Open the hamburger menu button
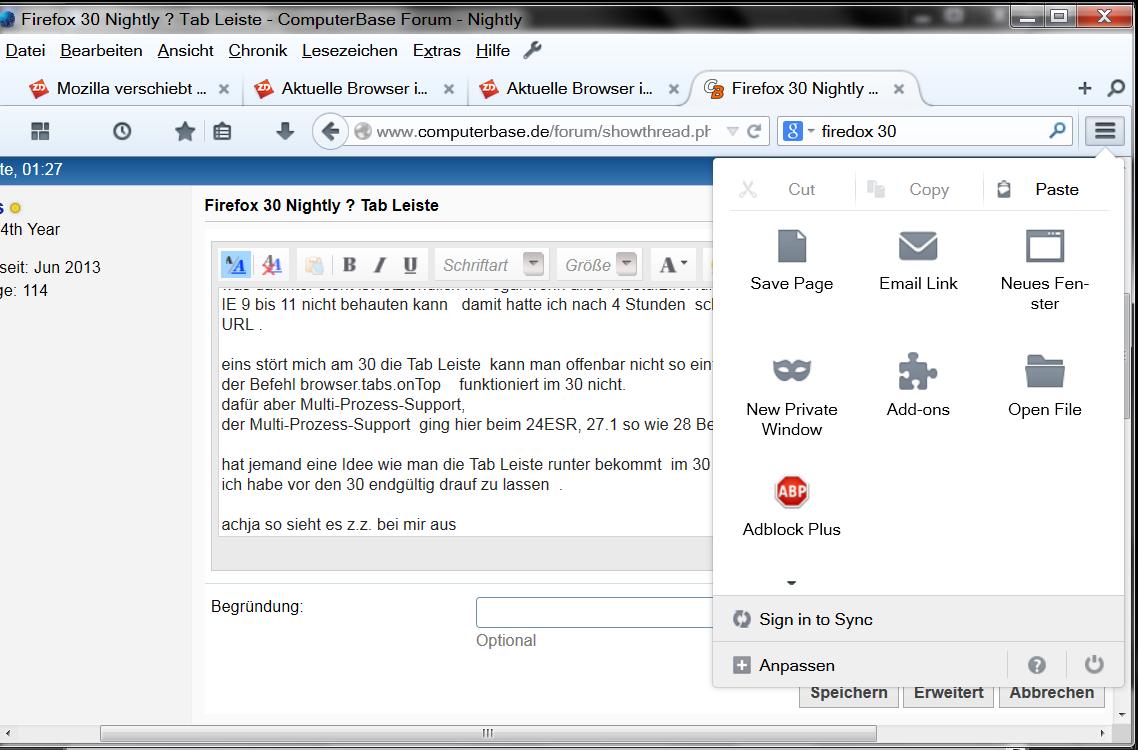Image resolution: width=1138 pixels, height=750 pixels. [1105, 131]
